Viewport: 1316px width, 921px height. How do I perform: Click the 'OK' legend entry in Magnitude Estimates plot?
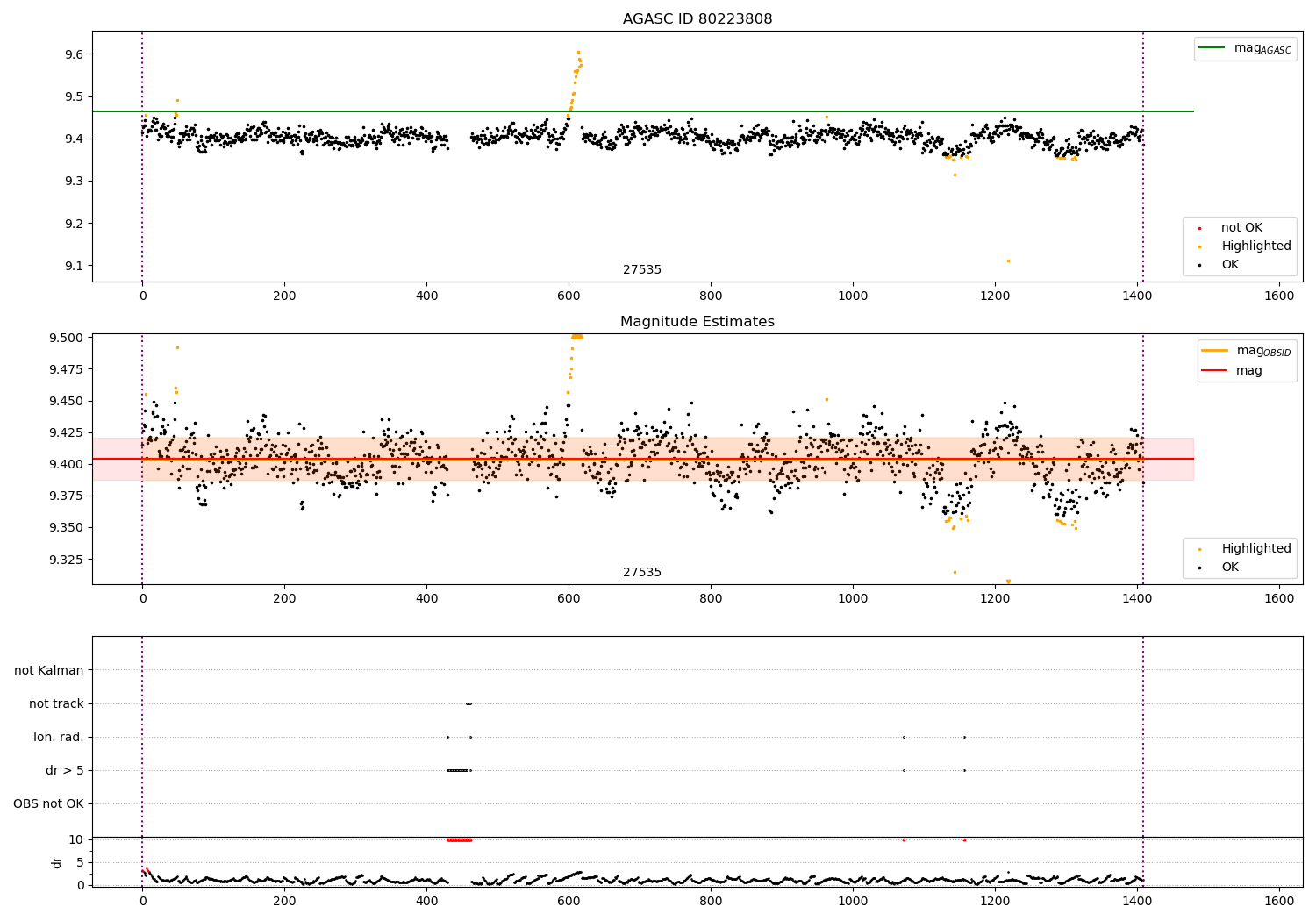point(1219,568)
